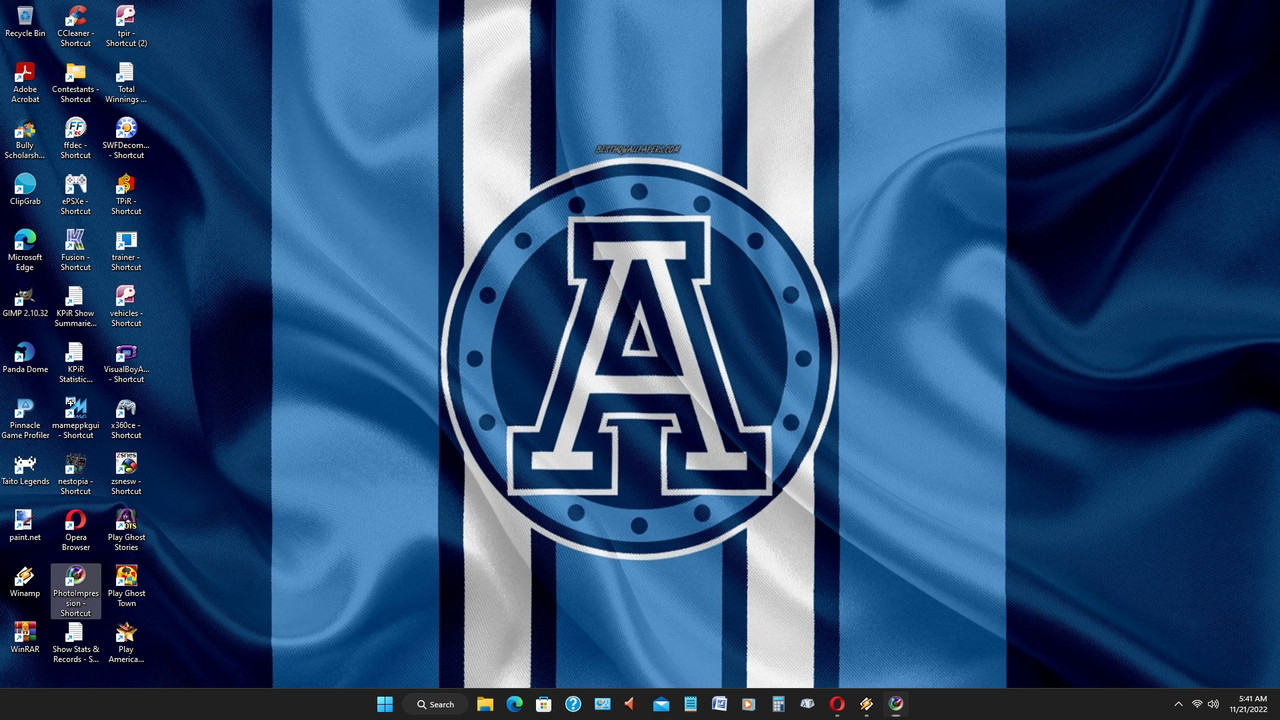The height and width of the screenshot is (720, 1280).
Task: Select the Recycle Bin desktop icon
Action: [x=25, y=22]
